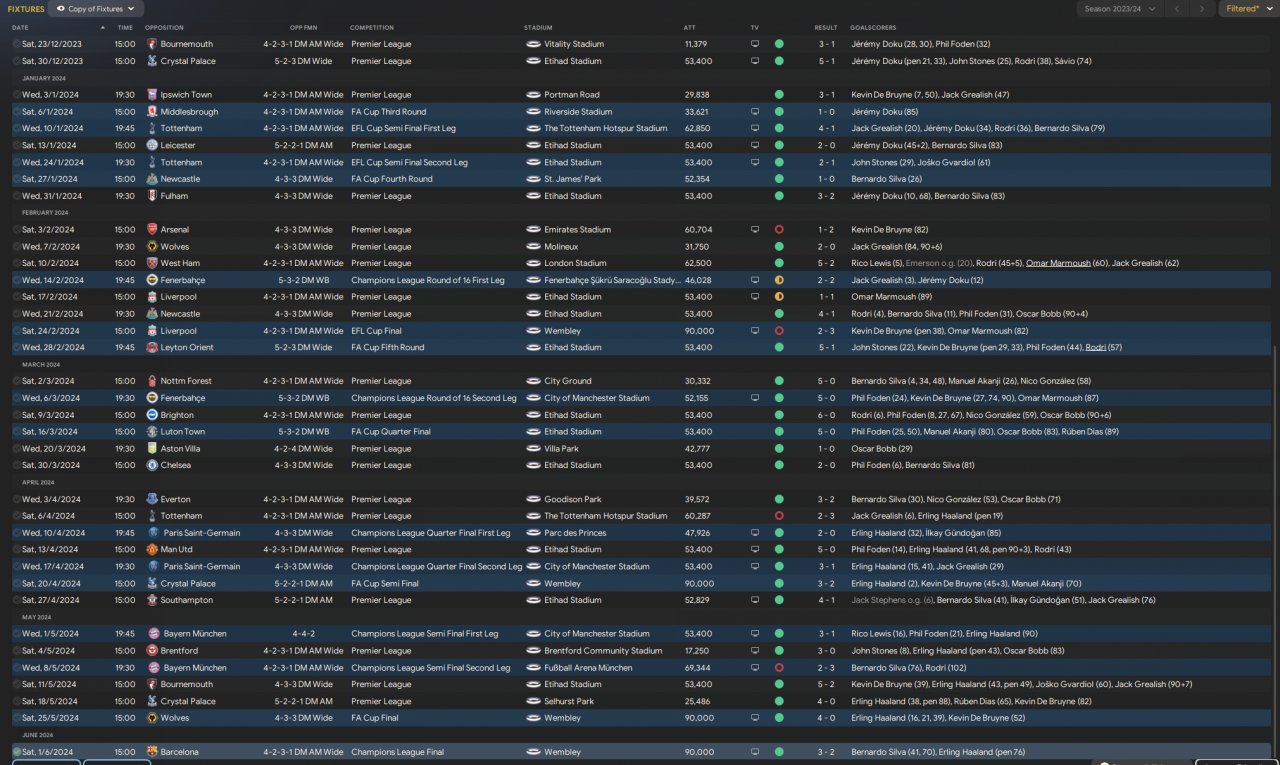Sort fixtures by the RESULT column header
Image resolution: width=1280 pixels, height=765 pixels.
tap(826, 28)
